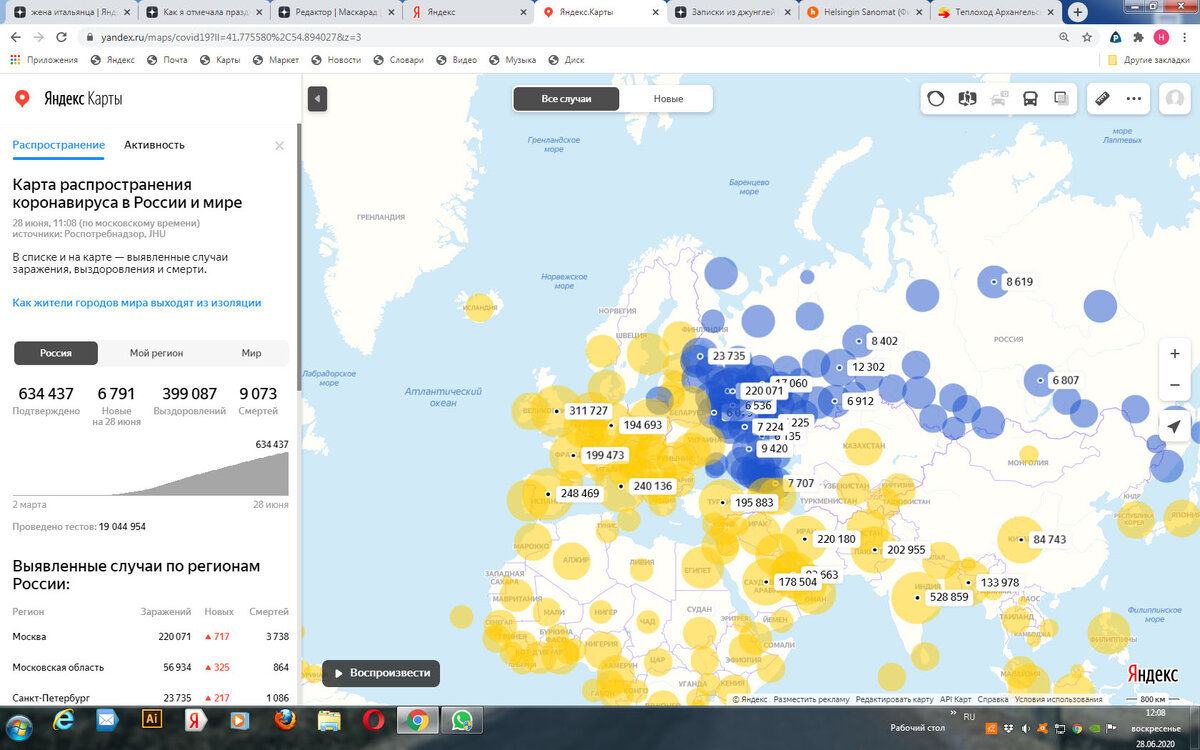Open the map layers type selector
Screen dimensions: 1200x750
pyautogui.click(x=1061, y=99)
